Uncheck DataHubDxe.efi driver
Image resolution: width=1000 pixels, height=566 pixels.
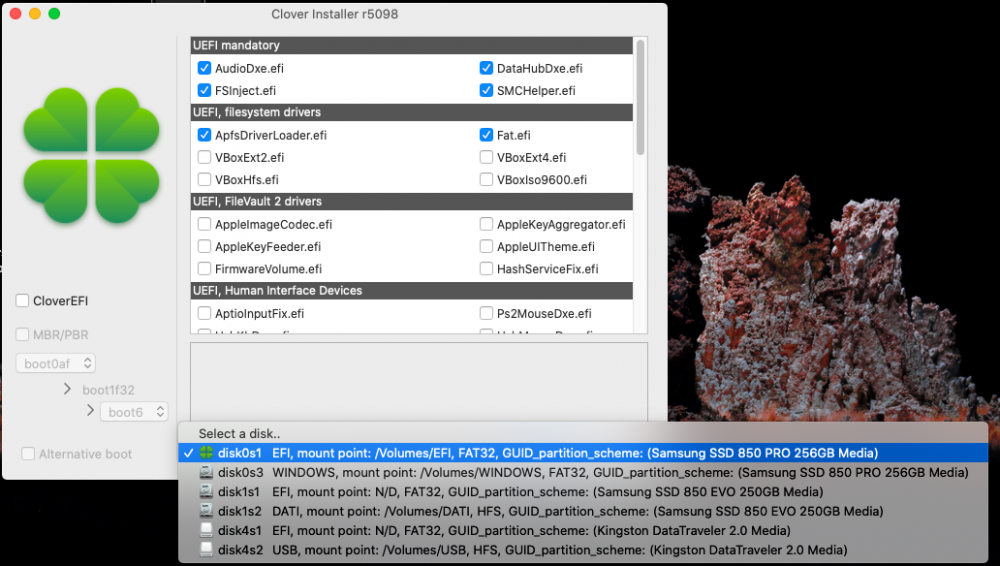[x=486, y=68]
